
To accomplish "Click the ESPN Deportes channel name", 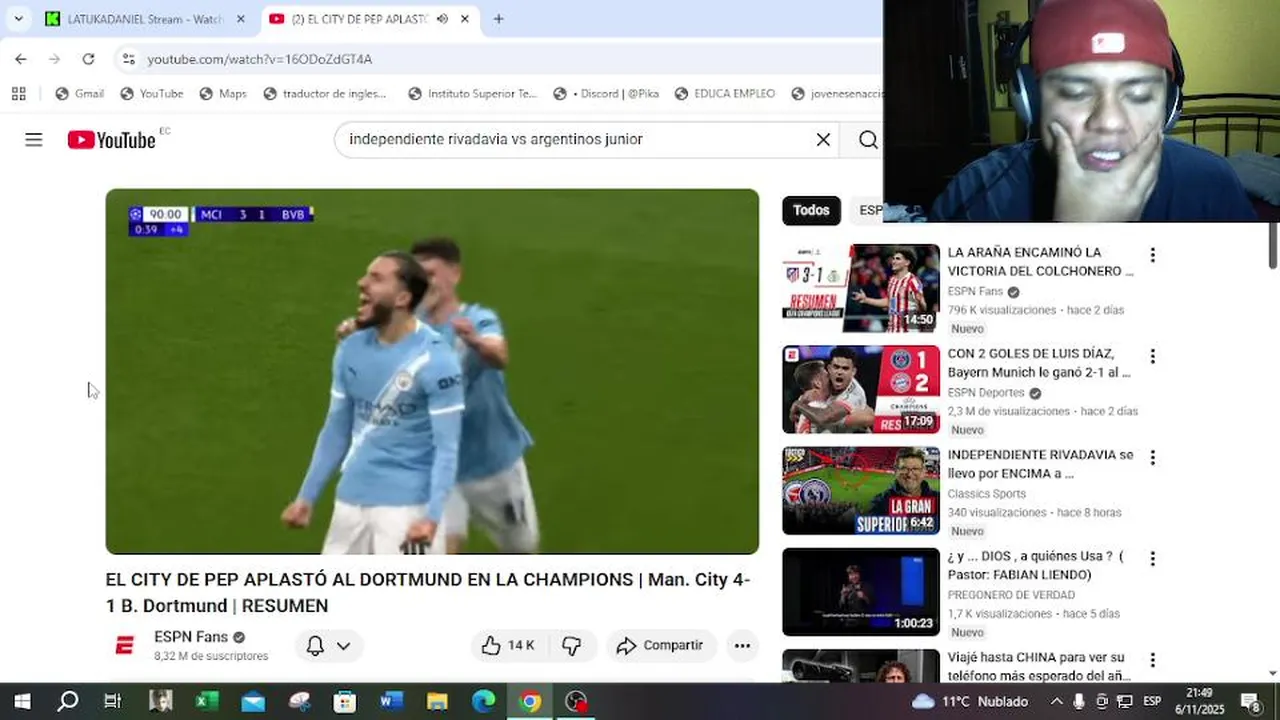I will 986,393.
